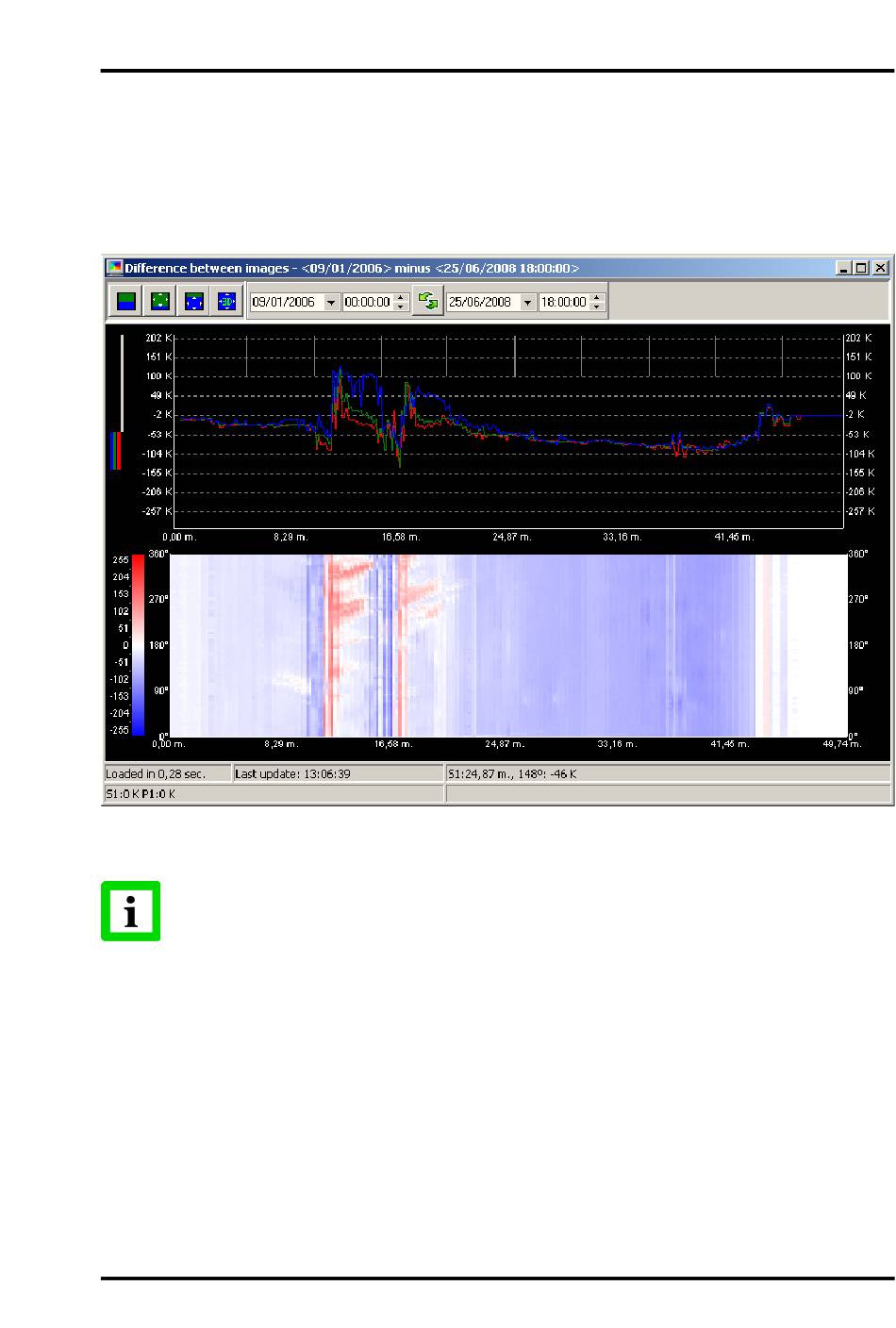This screenshot has height=1328, width=896.
Task: Click the '49,74 m.' thermal map axis label
Action: tap(842, 744)
